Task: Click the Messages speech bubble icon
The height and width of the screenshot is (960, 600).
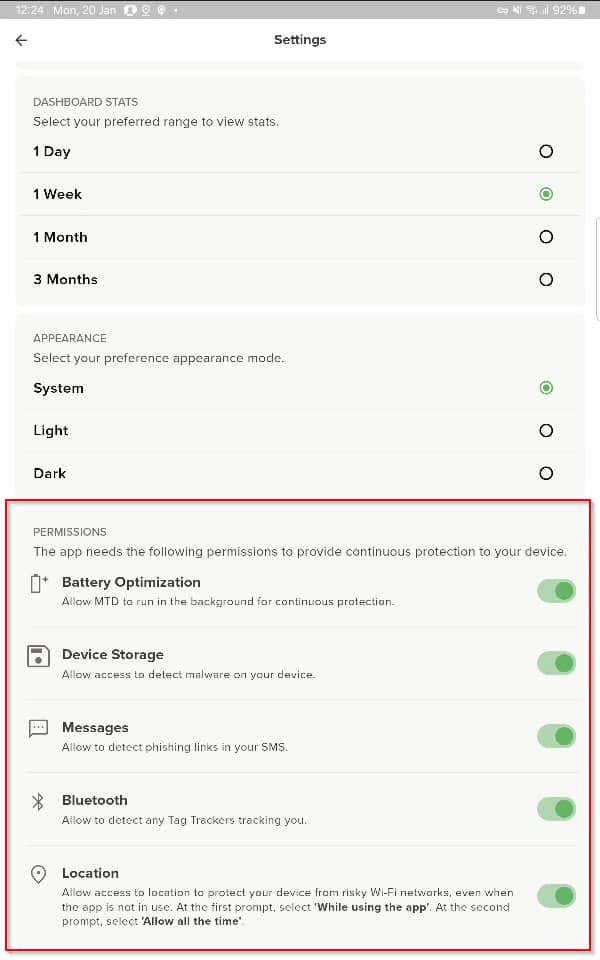Action: 39,729
